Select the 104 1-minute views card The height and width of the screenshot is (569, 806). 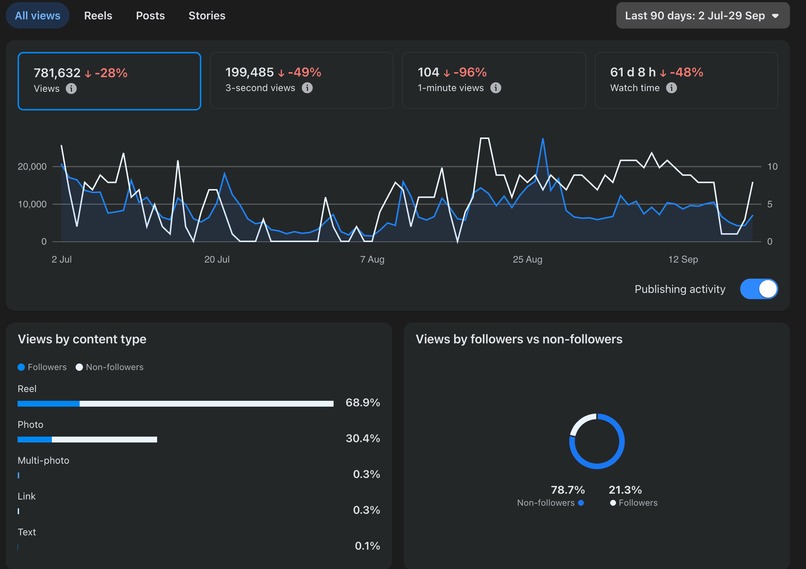pos(494,80)
